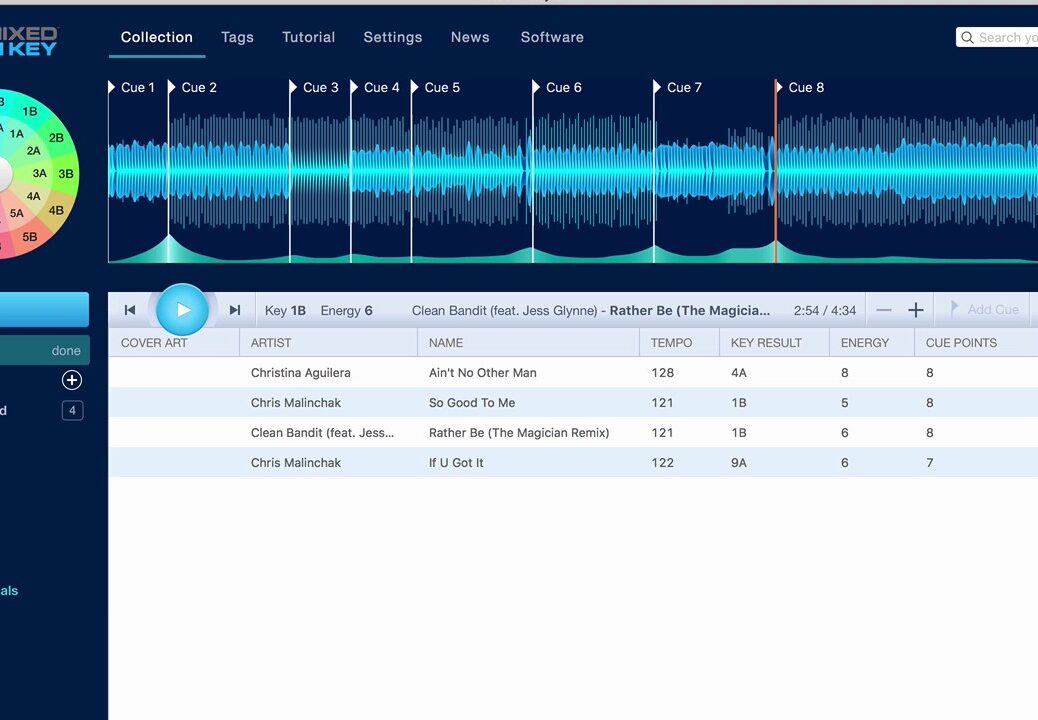Viewport: 1038px width, 720px height.
Task: Click Key 1B in player bar
Action: pos(285,310)
